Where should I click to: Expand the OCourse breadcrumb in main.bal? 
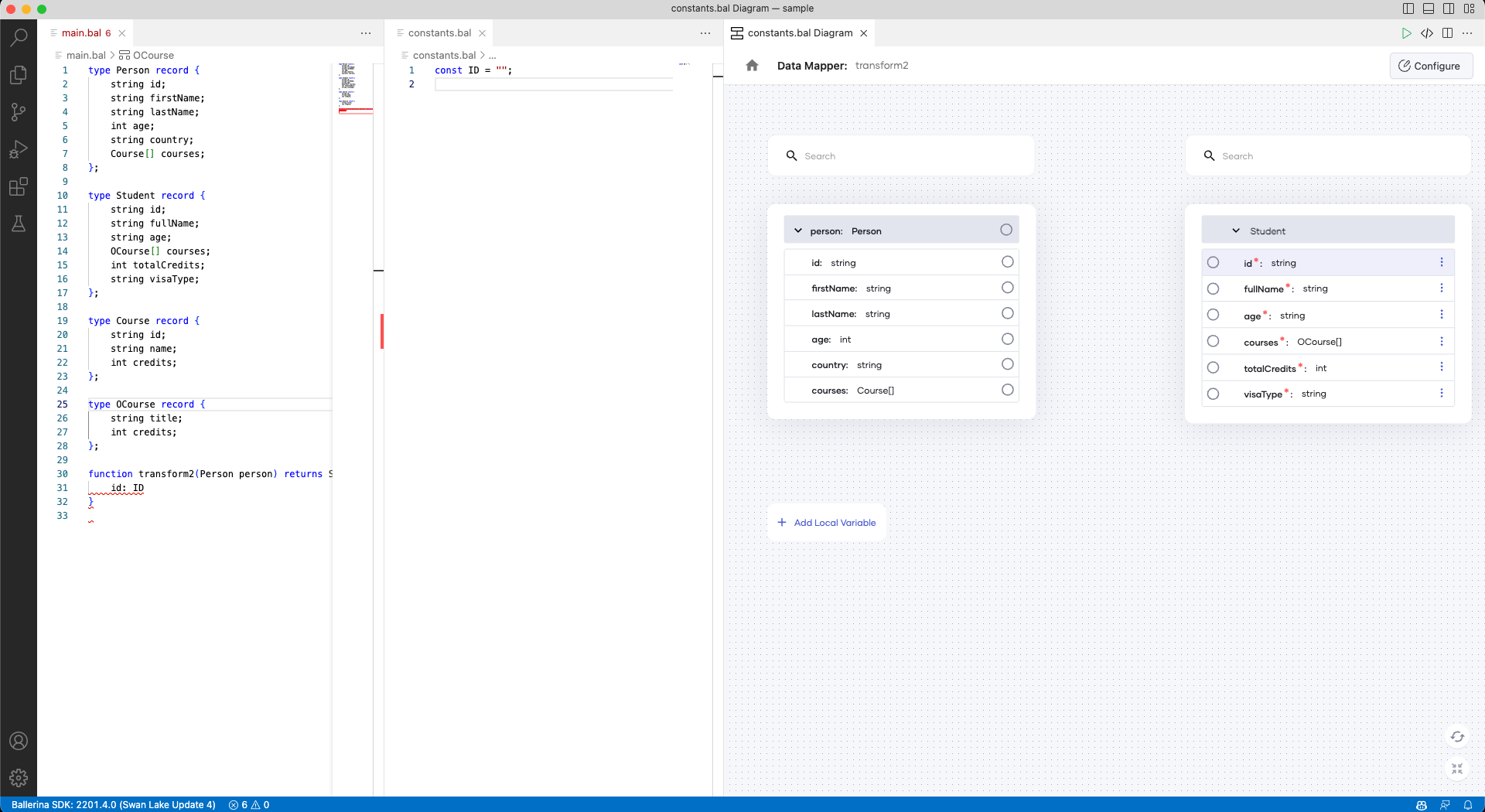(x=154, y=55)
